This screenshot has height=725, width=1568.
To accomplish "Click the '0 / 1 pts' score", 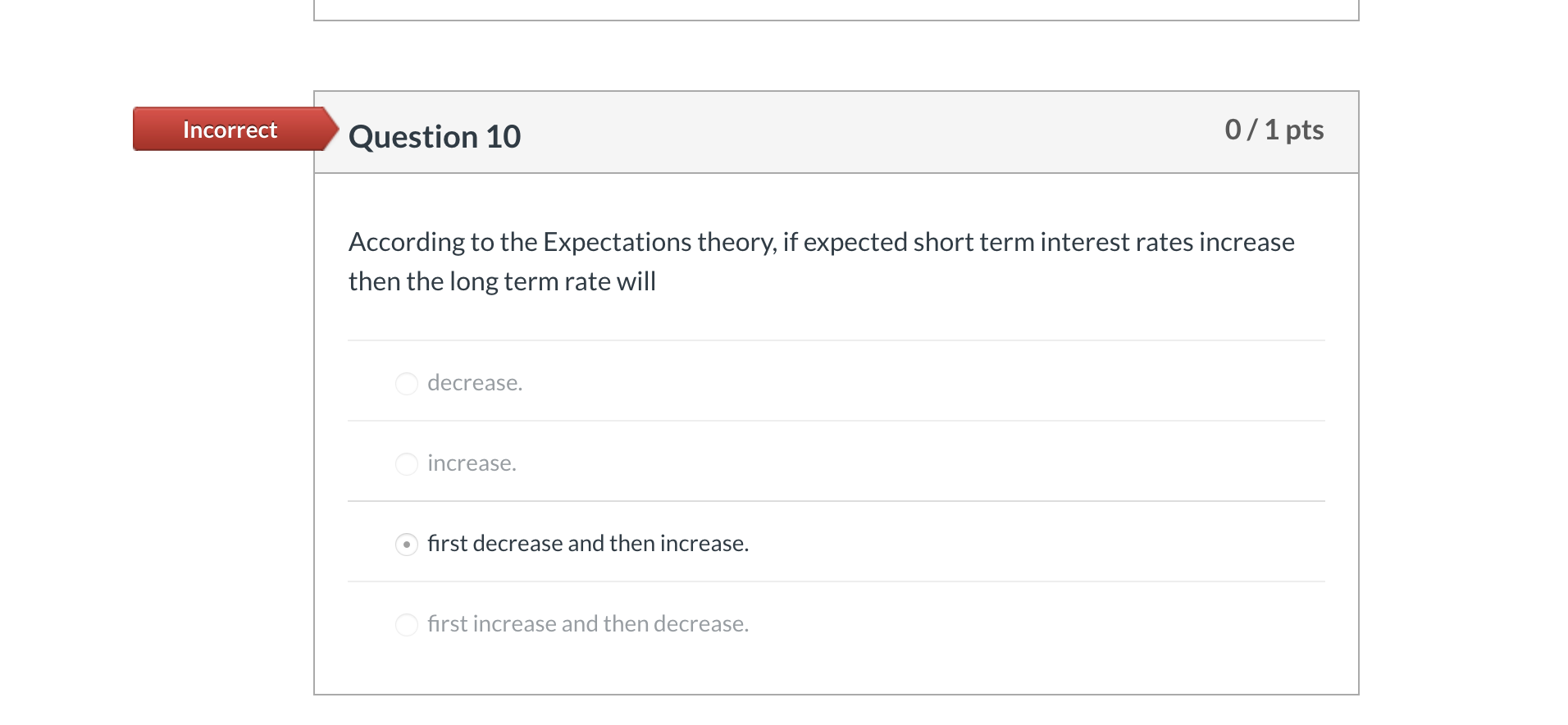I will tap(1274, 130).
